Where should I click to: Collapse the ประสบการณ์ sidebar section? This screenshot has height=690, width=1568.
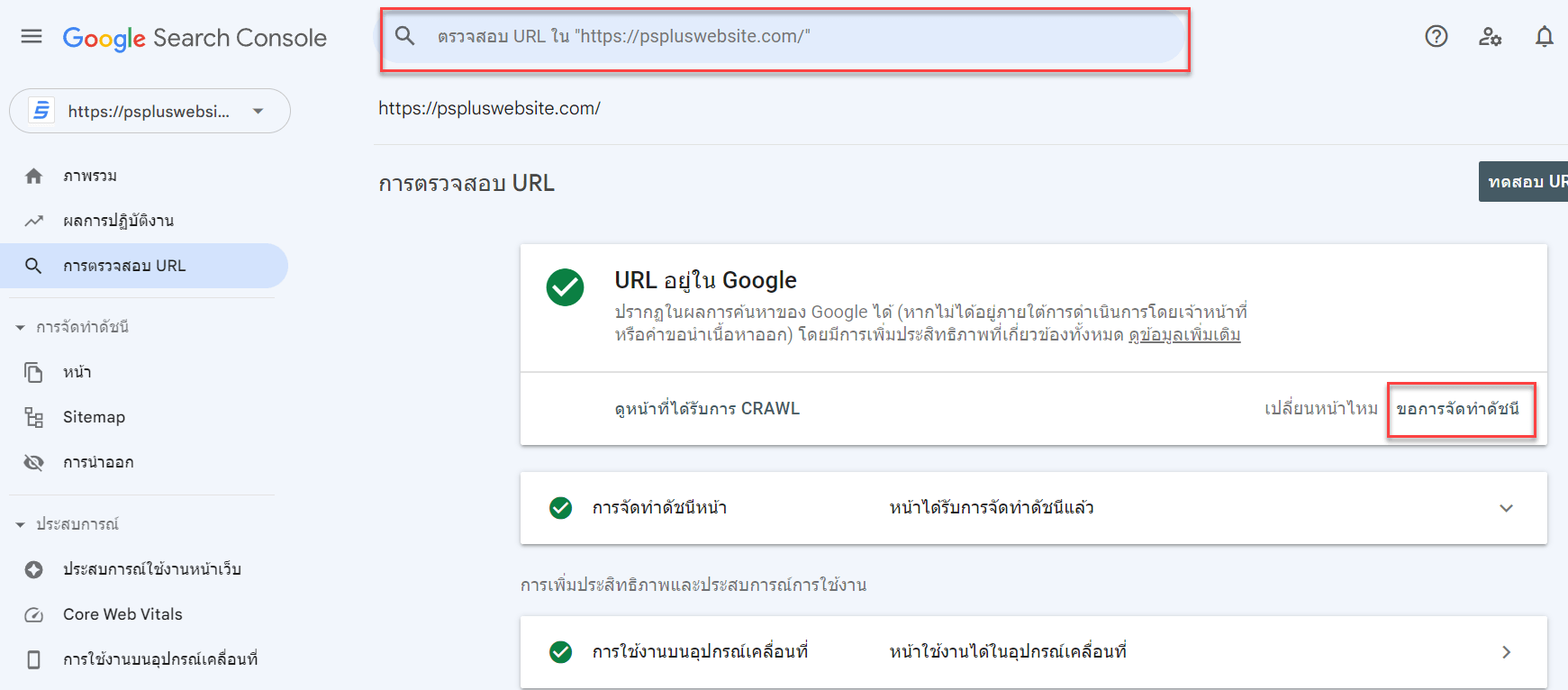click(x=20, y=524)
